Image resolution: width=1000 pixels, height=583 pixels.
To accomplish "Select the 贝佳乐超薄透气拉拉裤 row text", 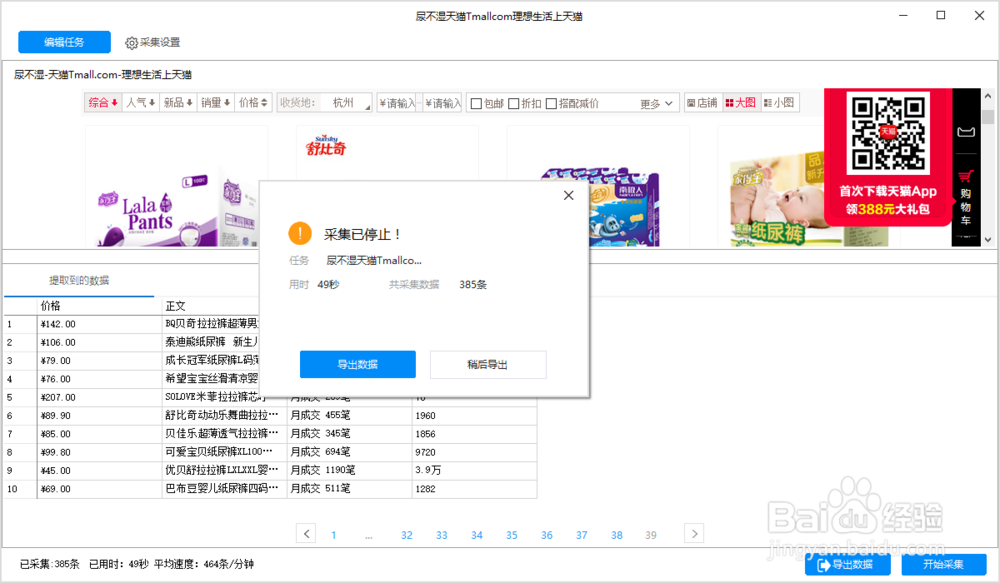I will click(x=222, y=434).
